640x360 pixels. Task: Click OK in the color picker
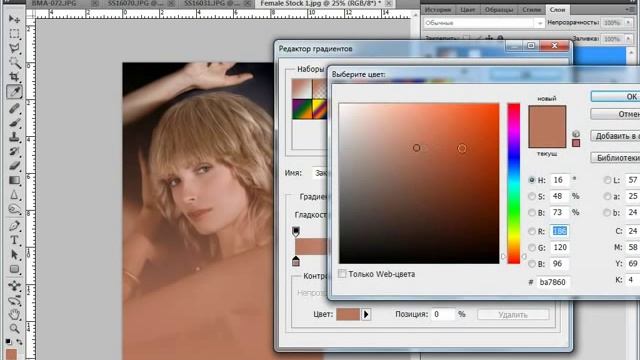(x=616, y=97)
